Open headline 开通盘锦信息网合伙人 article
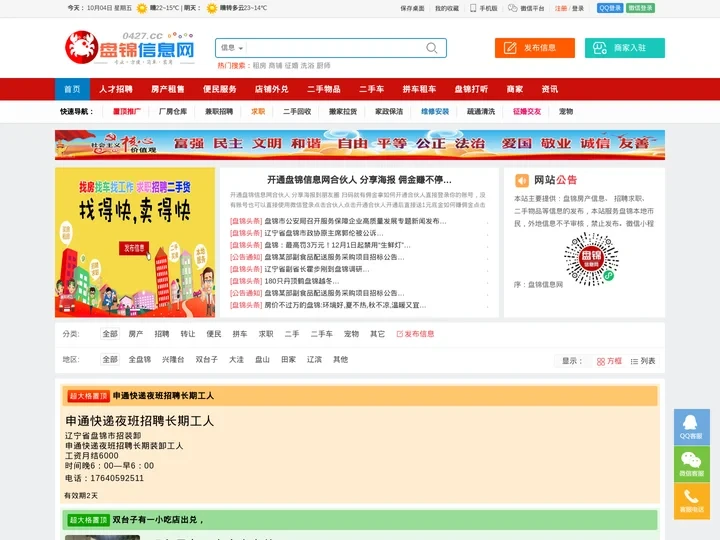Screen dimensions: 720x540 pyautogui.click(x=359, y=180)
